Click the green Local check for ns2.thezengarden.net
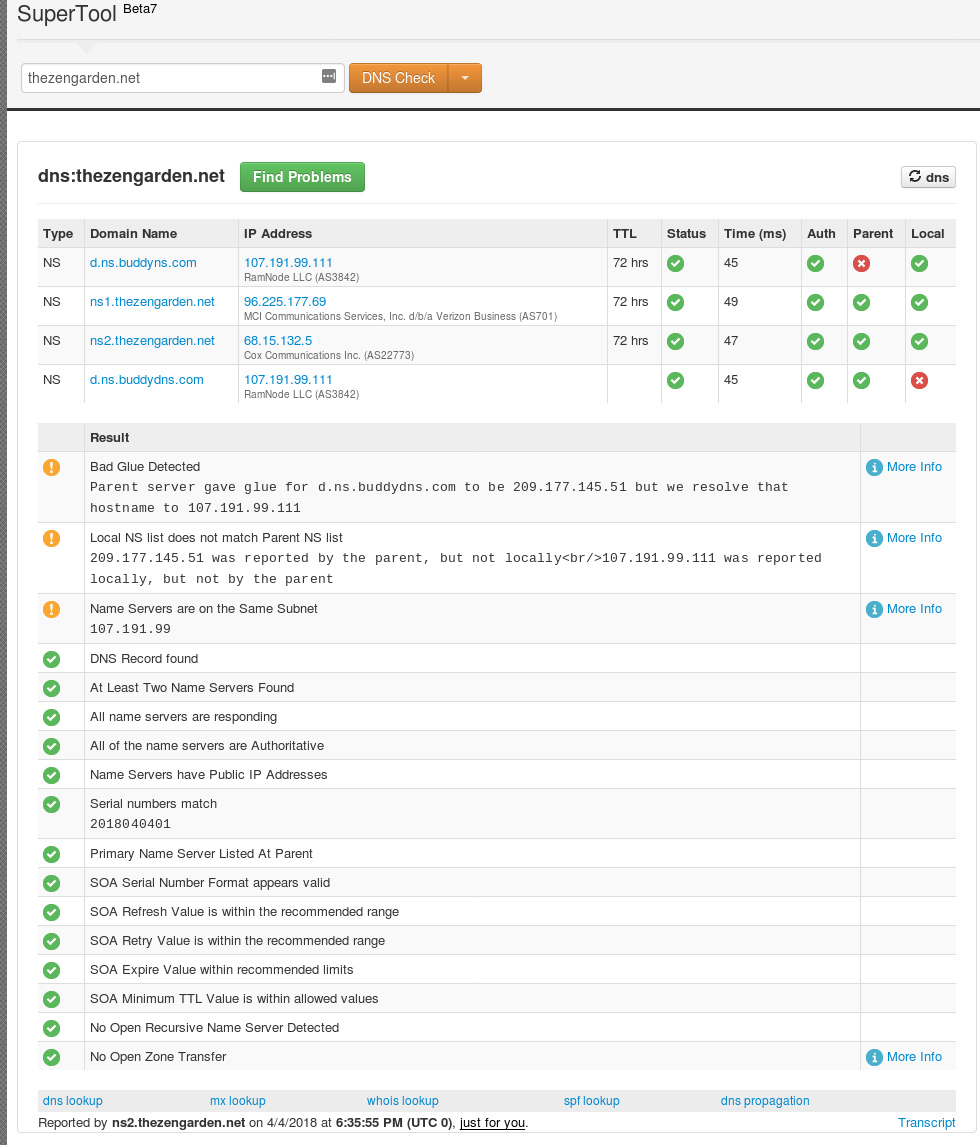 pyautogui.click(x=919, y=342)
